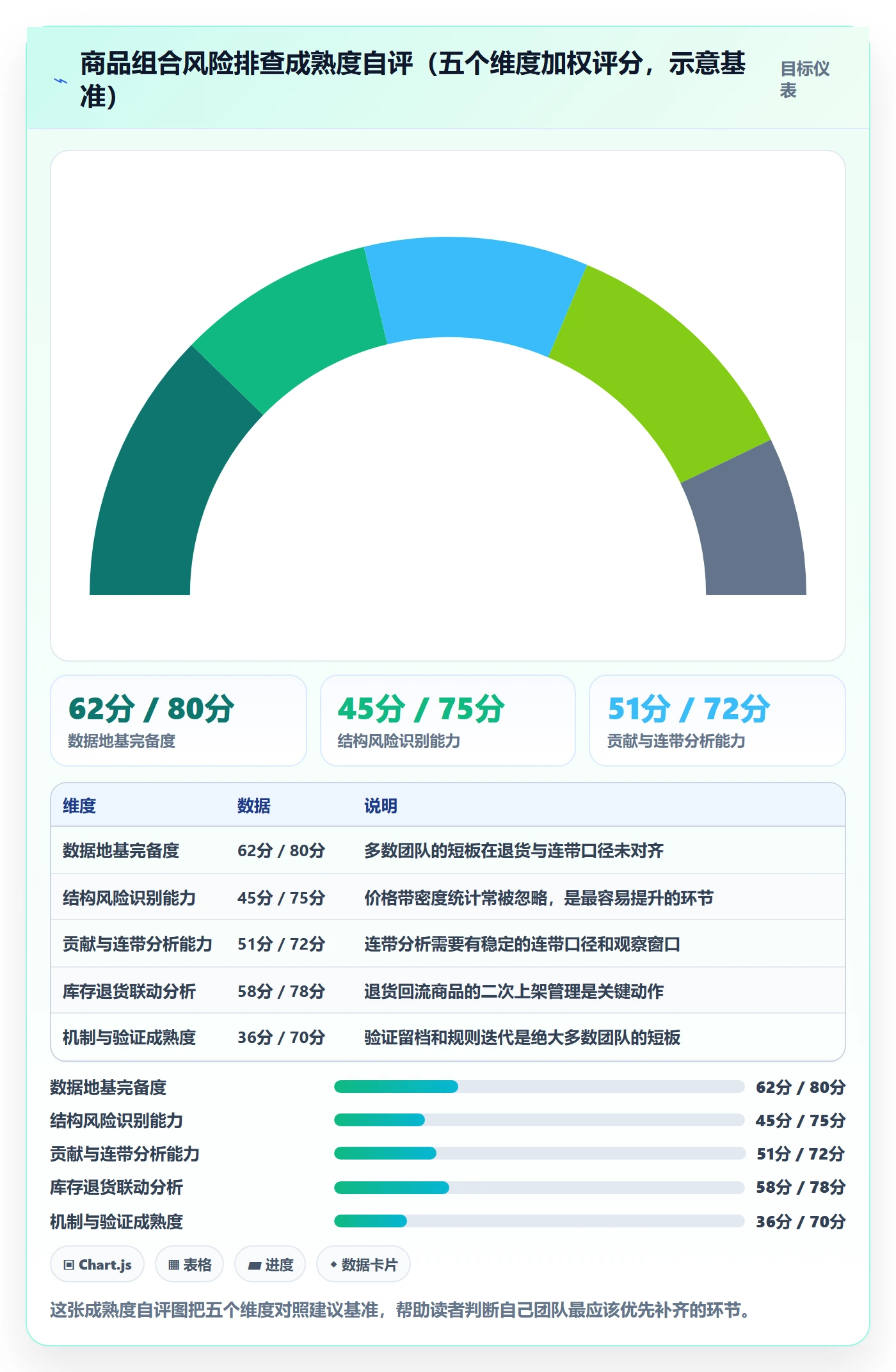Screen dimensions: 896x1372
Task: Select the Chart.js tag
Action: click(x=97, y=1264)
